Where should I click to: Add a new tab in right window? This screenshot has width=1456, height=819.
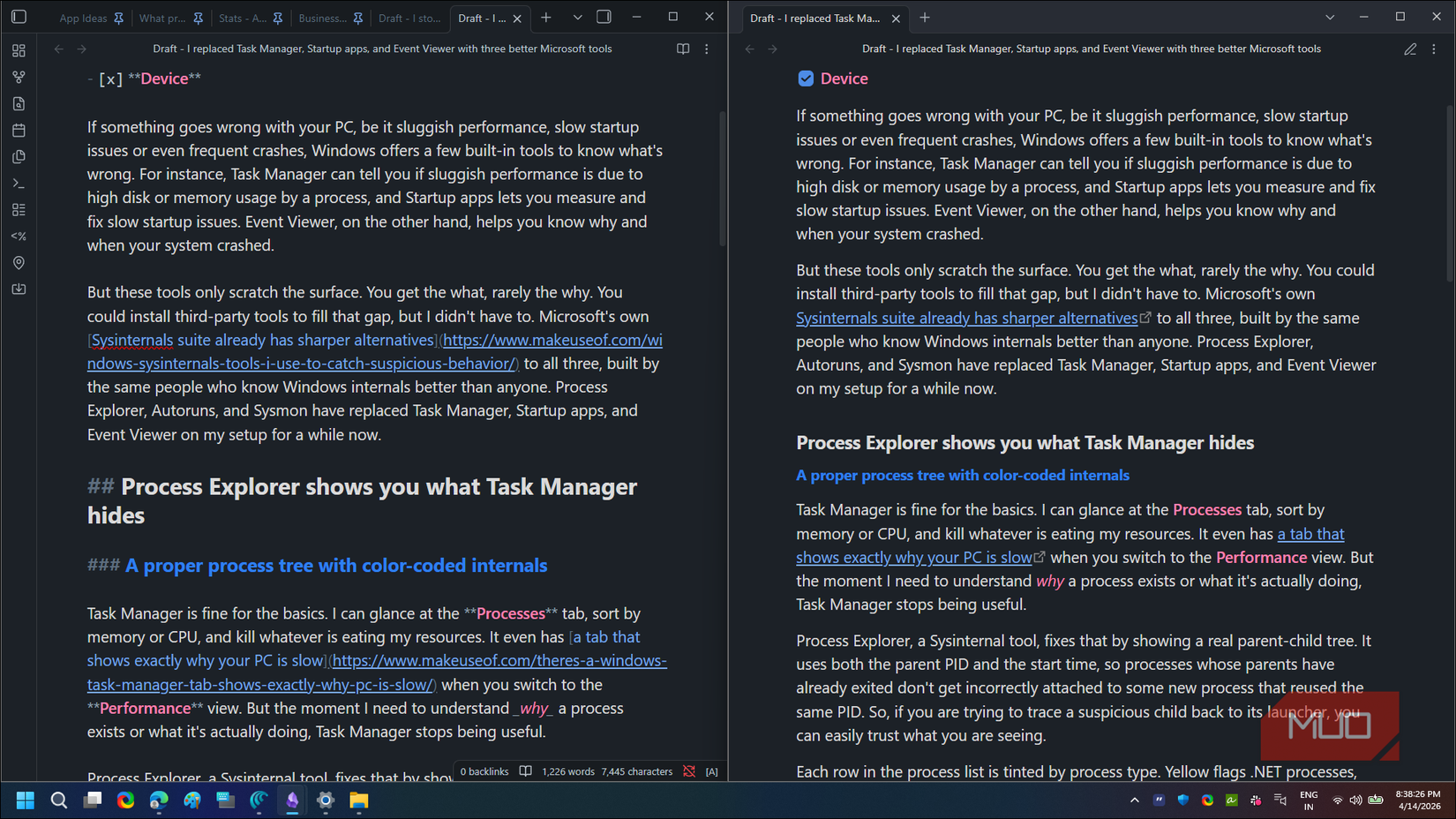pos(925,18)
